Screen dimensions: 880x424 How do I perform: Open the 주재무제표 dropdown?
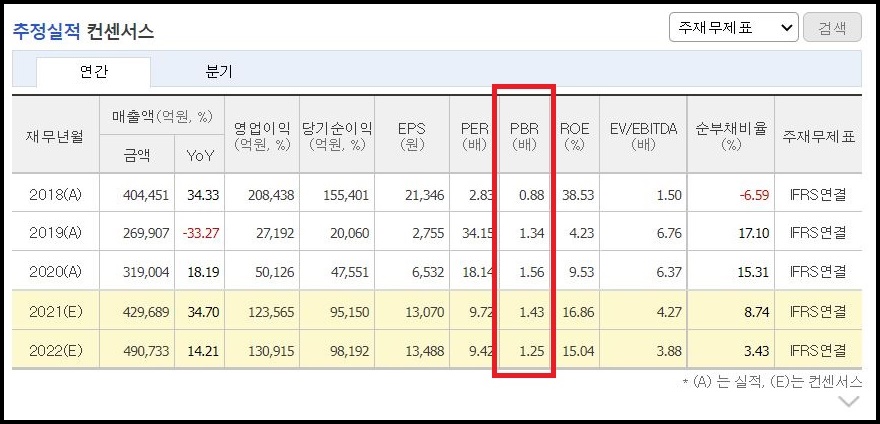[x=734, y=28]
